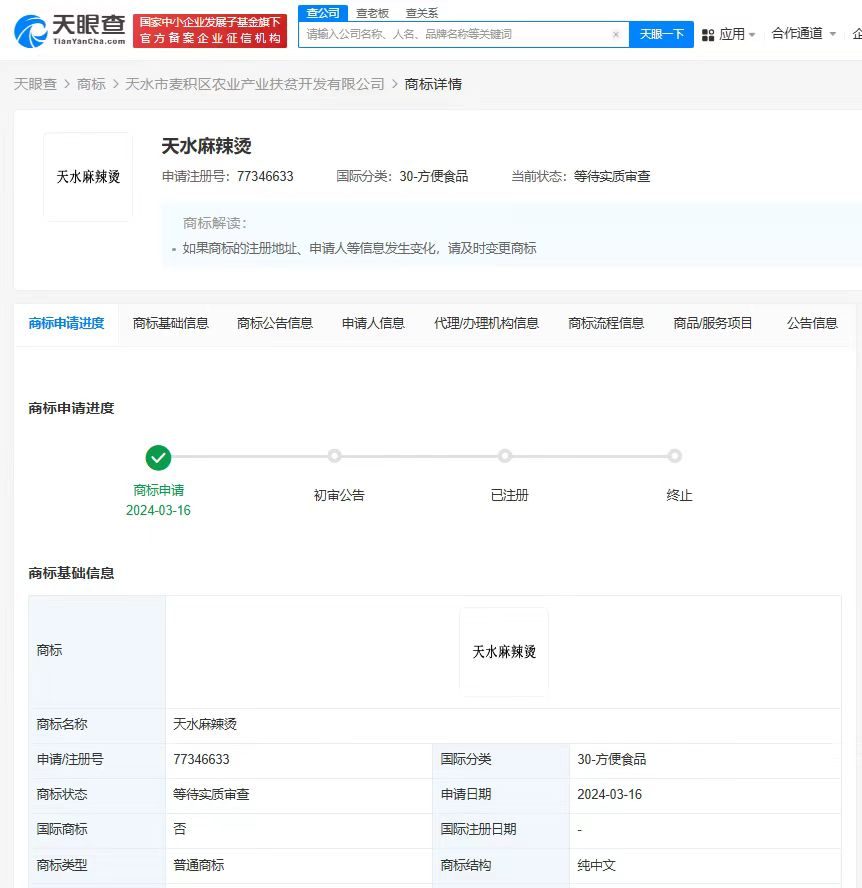Click the 天水麻辣烫 trademark image thumbnail

pos(87,177)
